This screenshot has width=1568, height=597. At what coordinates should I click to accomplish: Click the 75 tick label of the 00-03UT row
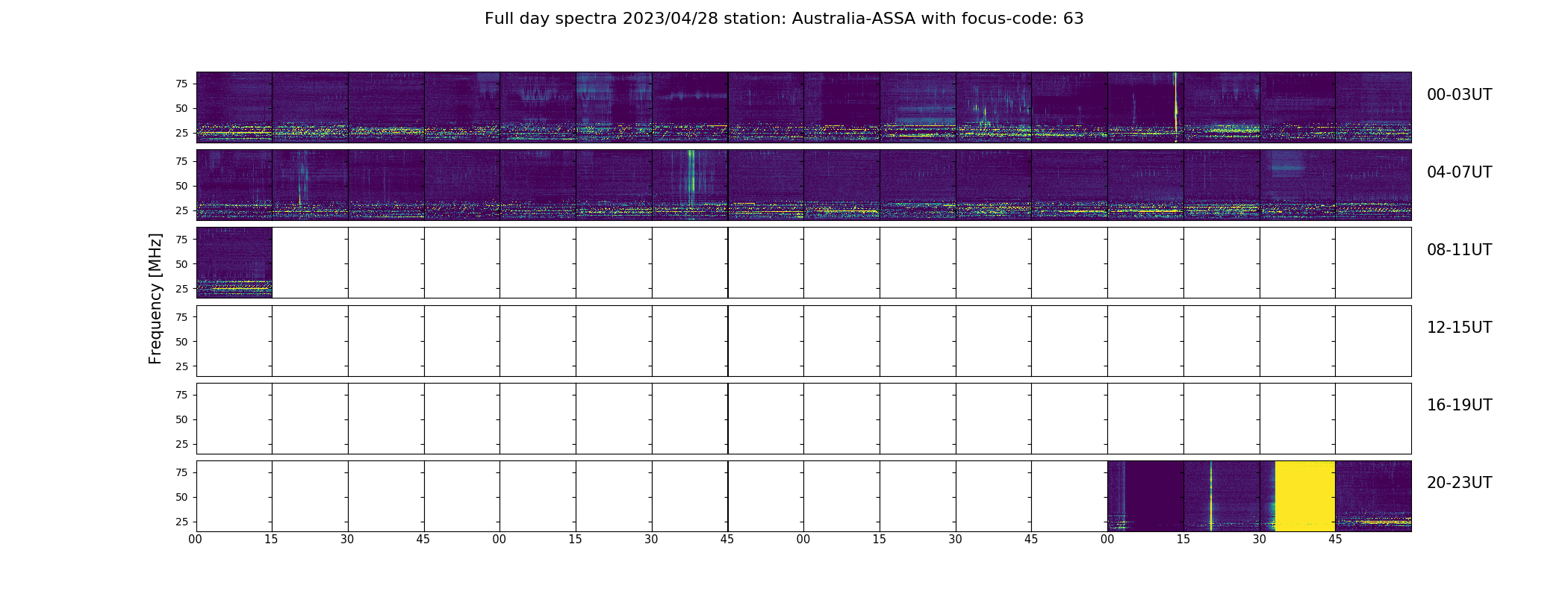pyautogui.click(x=181, y=84)
